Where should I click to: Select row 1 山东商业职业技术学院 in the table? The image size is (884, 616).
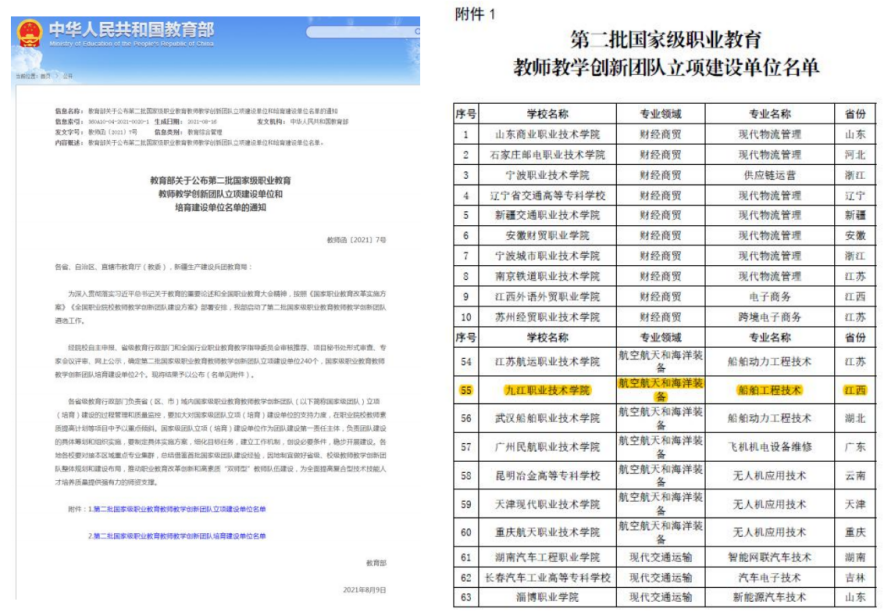(x=548, y=135)
